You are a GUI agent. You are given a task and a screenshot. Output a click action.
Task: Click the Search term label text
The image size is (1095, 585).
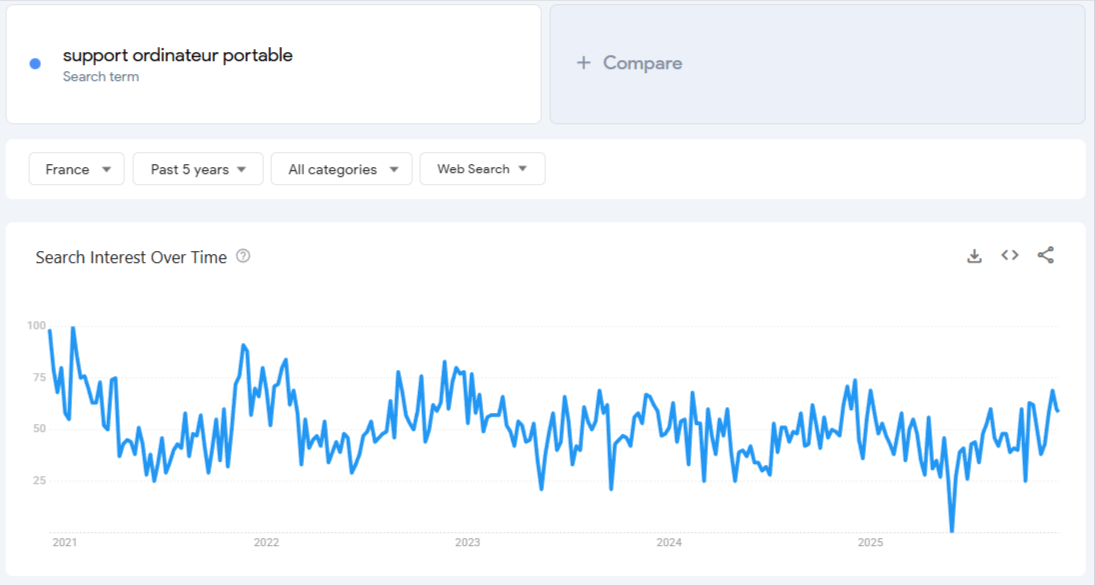coord(101,76)
